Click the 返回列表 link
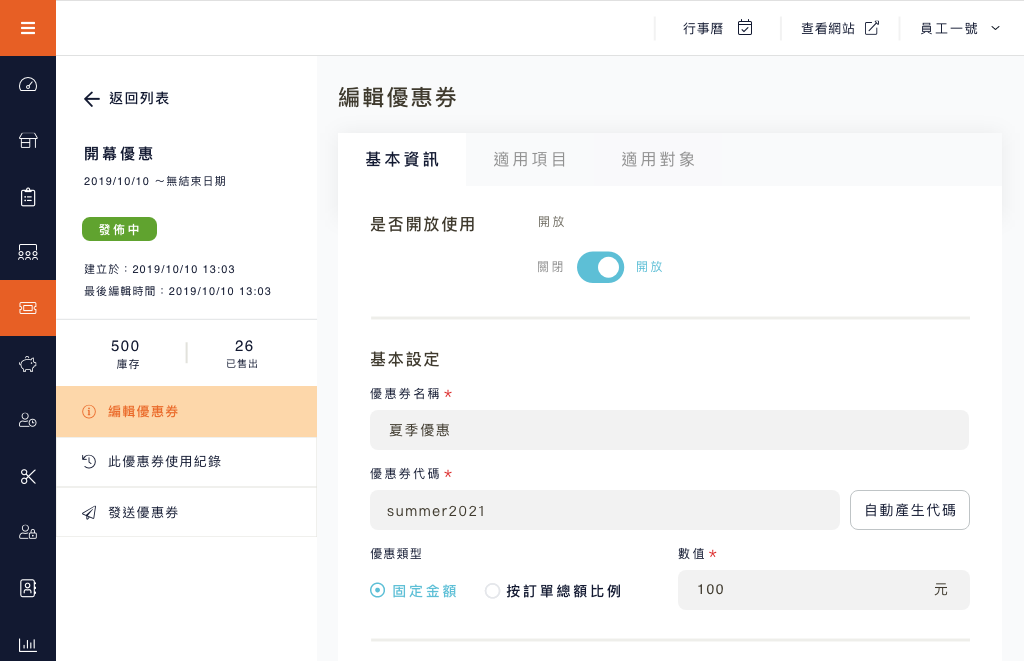 tap(139, 99)
